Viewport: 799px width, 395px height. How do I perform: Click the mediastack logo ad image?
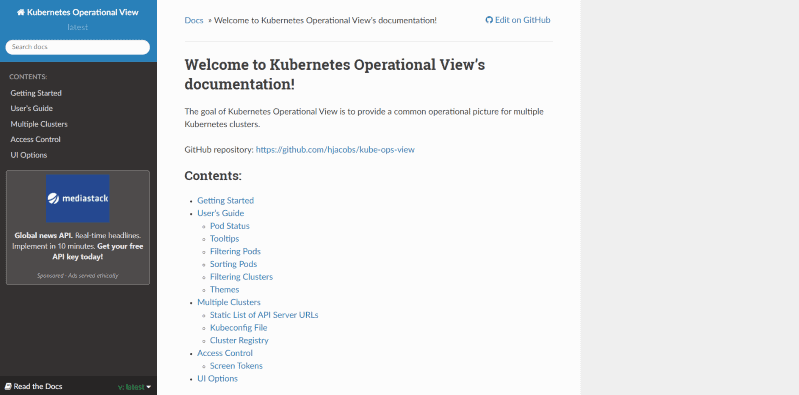(x=77, y=198)
